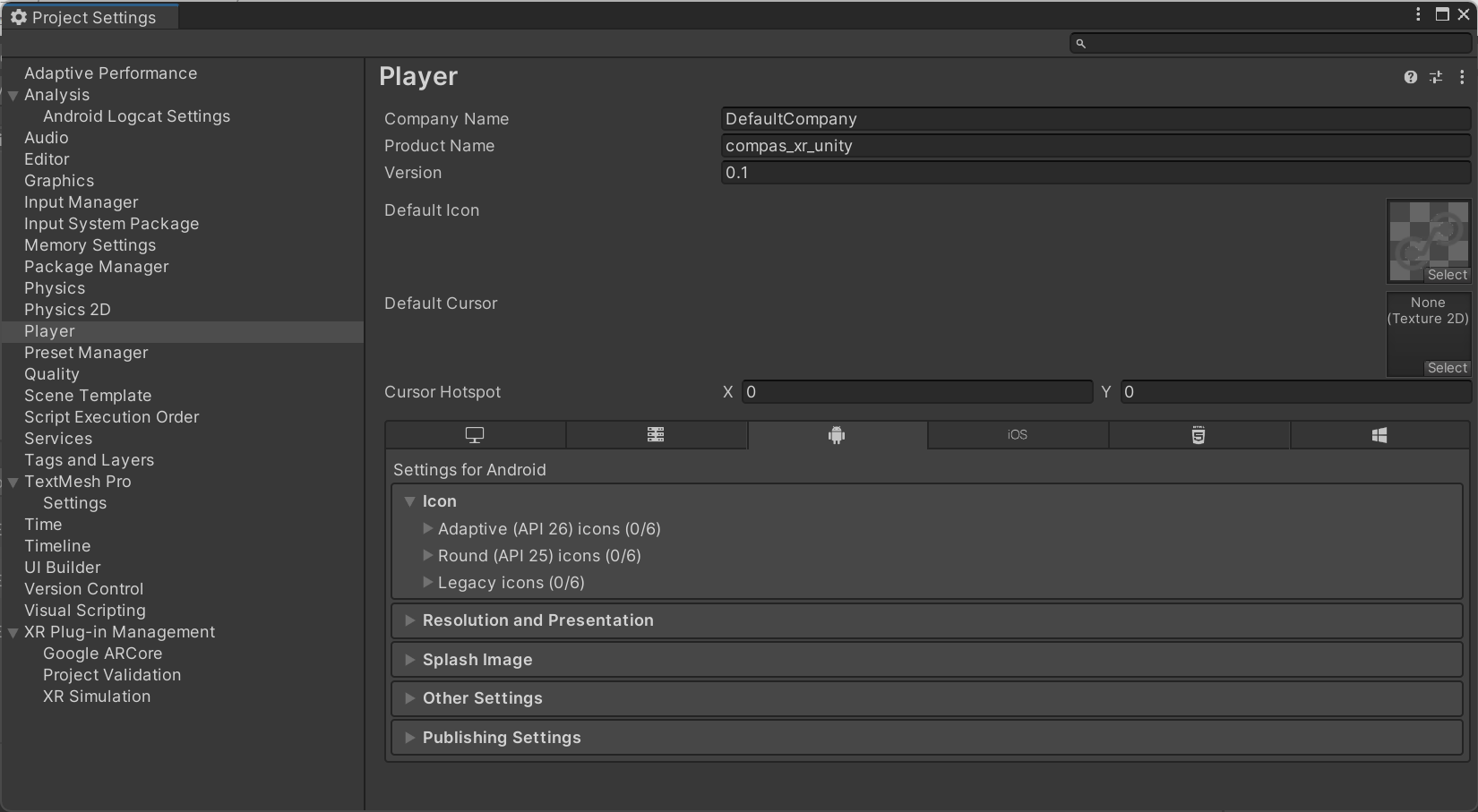Open the iOS platform settings tab
Image resolution: width=1478 pixels, height=812 pixels.
point(1018,435)
